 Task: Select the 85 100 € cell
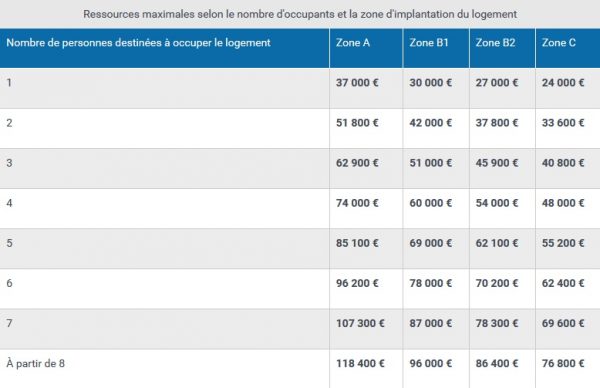pos(366,249)
